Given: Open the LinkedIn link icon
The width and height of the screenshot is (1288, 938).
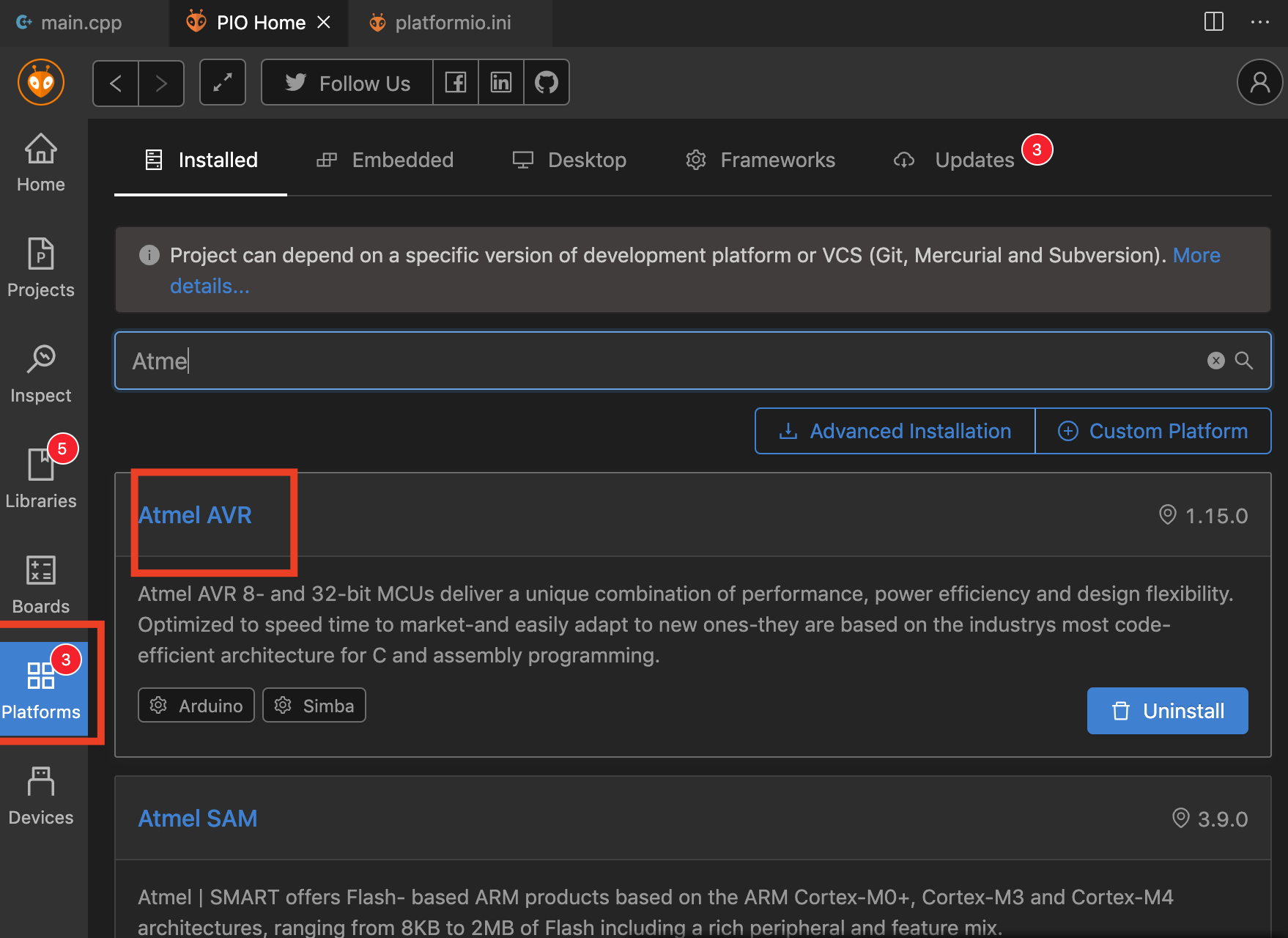Looking at the screenshot, I should point(501,83).
